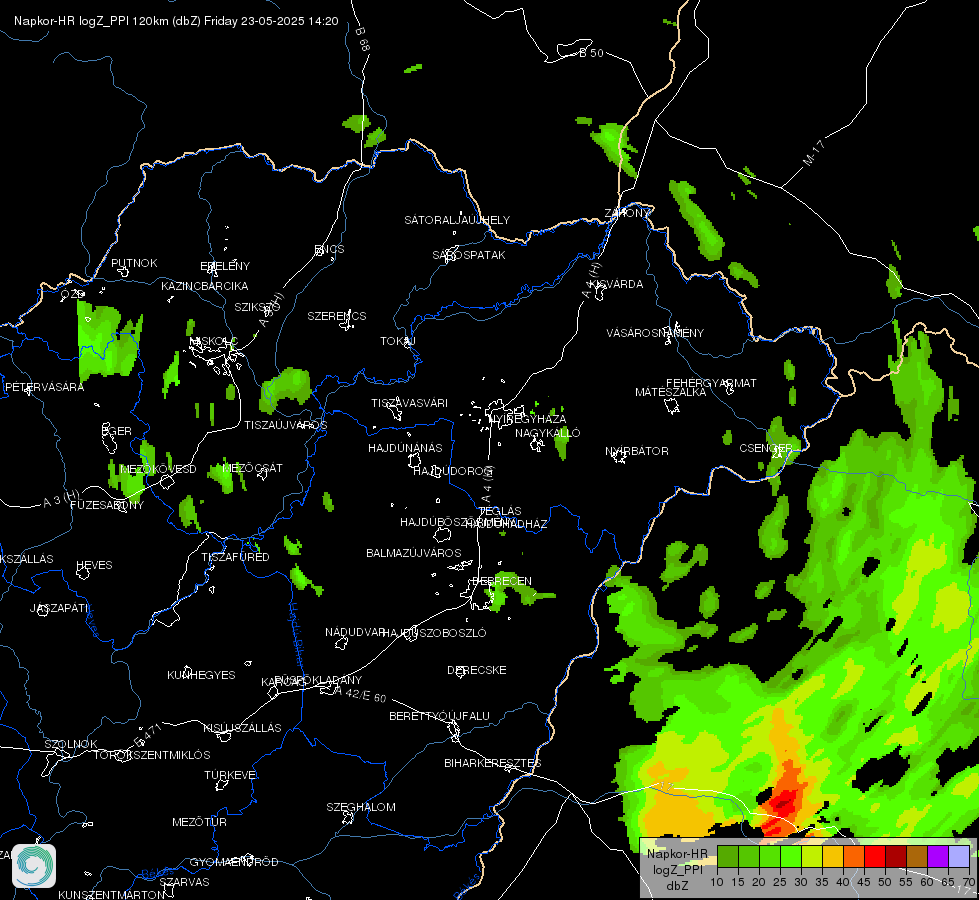
Task: Click the CSENGER city label
Action: (765, 448)
